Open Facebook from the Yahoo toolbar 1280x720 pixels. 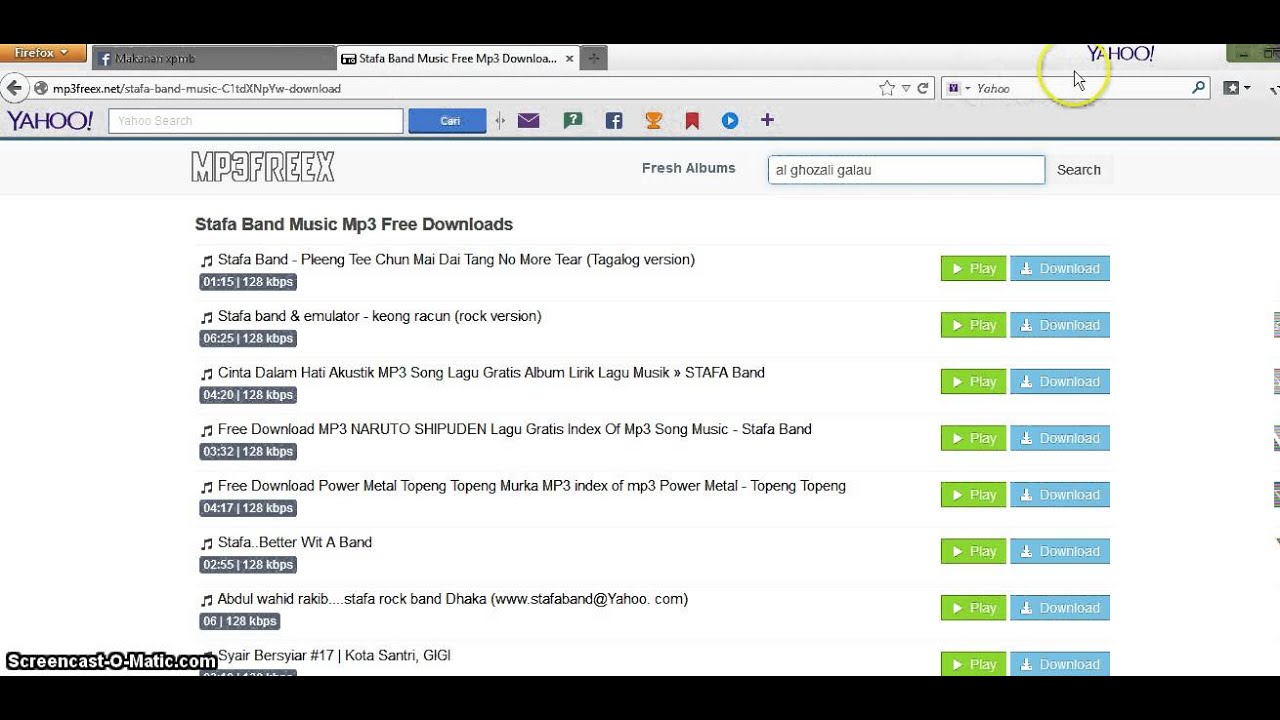pos(614,121)
